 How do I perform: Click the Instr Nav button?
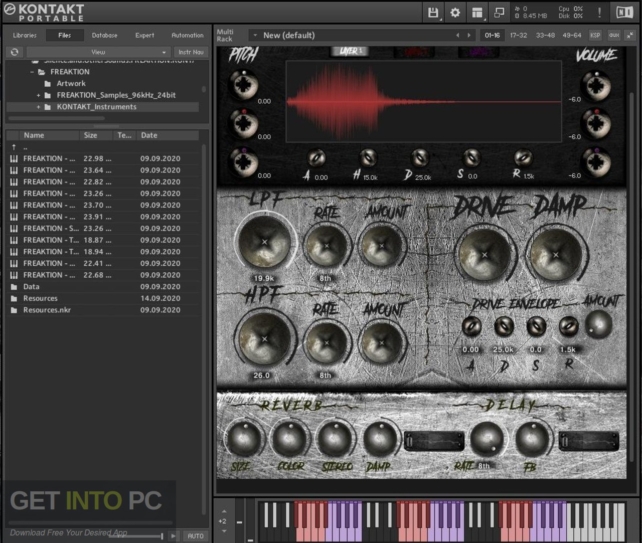[191, 52]
